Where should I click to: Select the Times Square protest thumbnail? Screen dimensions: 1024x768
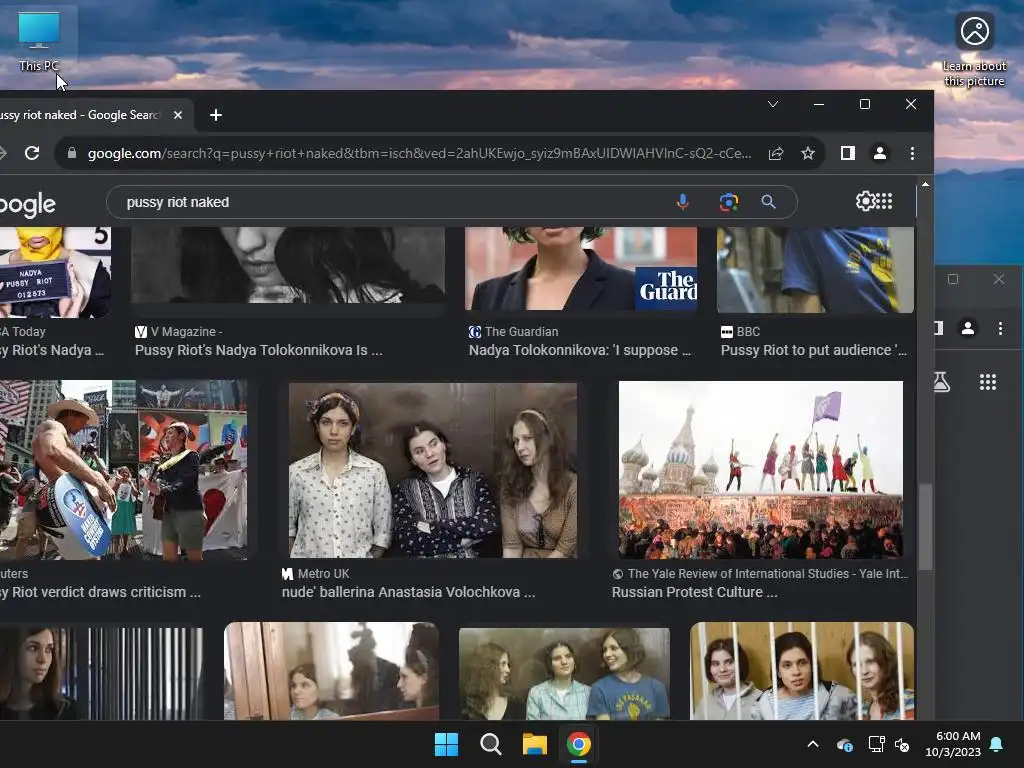(123, 470)
